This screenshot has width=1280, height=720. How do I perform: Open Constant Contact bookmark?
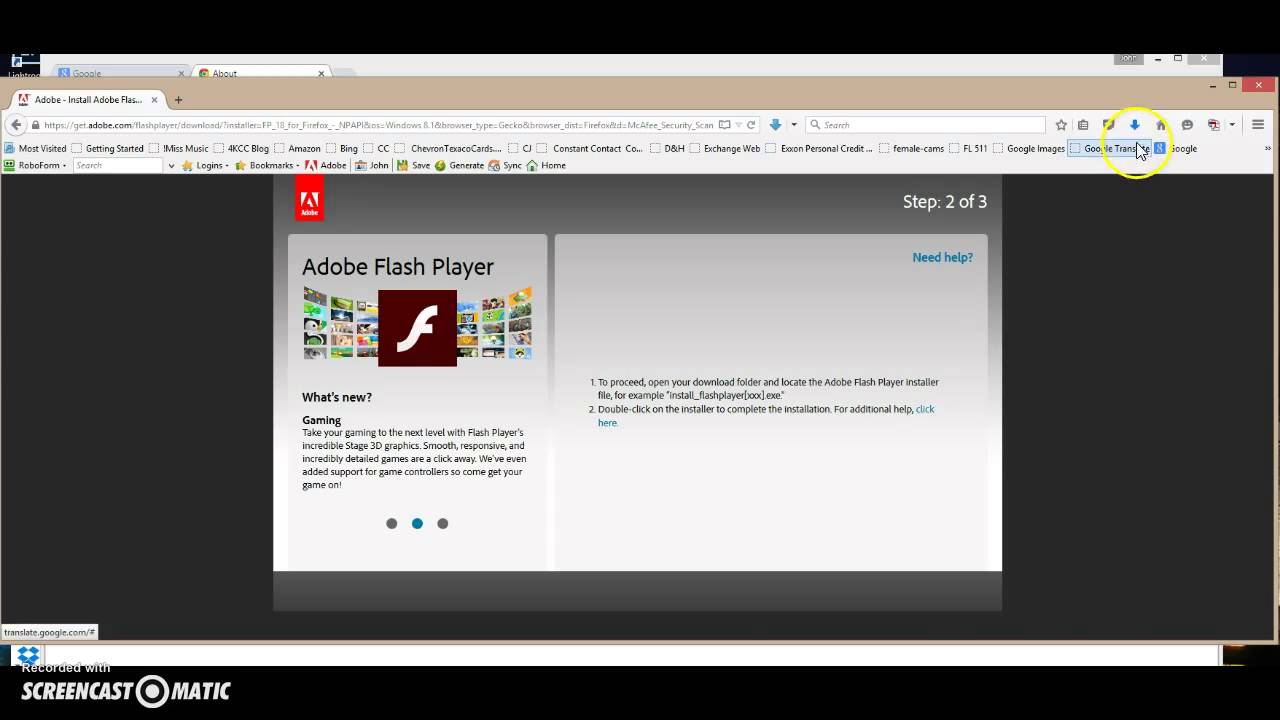(x=590, y=148)
